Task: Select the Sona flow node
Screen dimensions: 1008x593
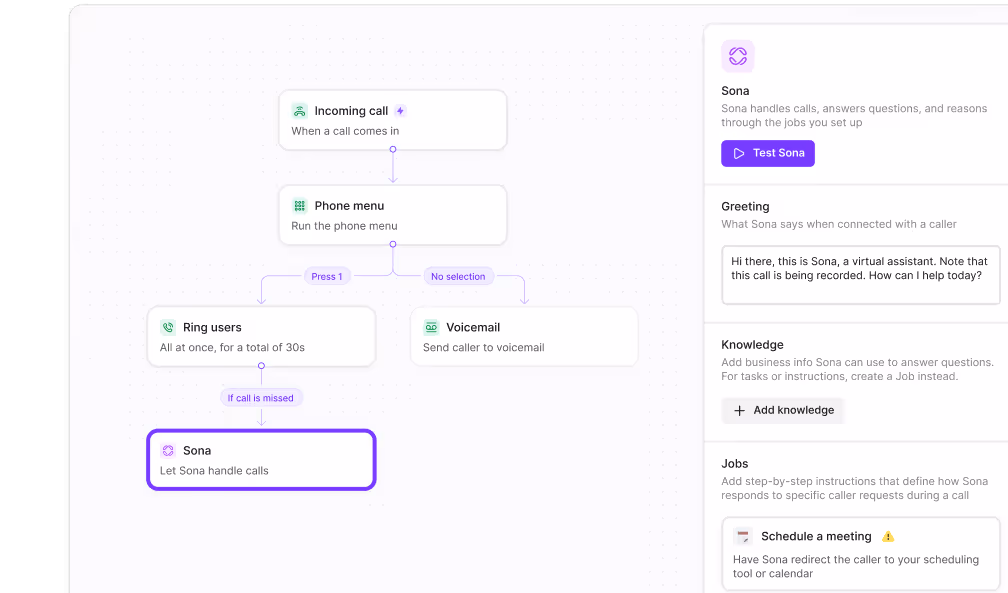Action: (261, 460)
